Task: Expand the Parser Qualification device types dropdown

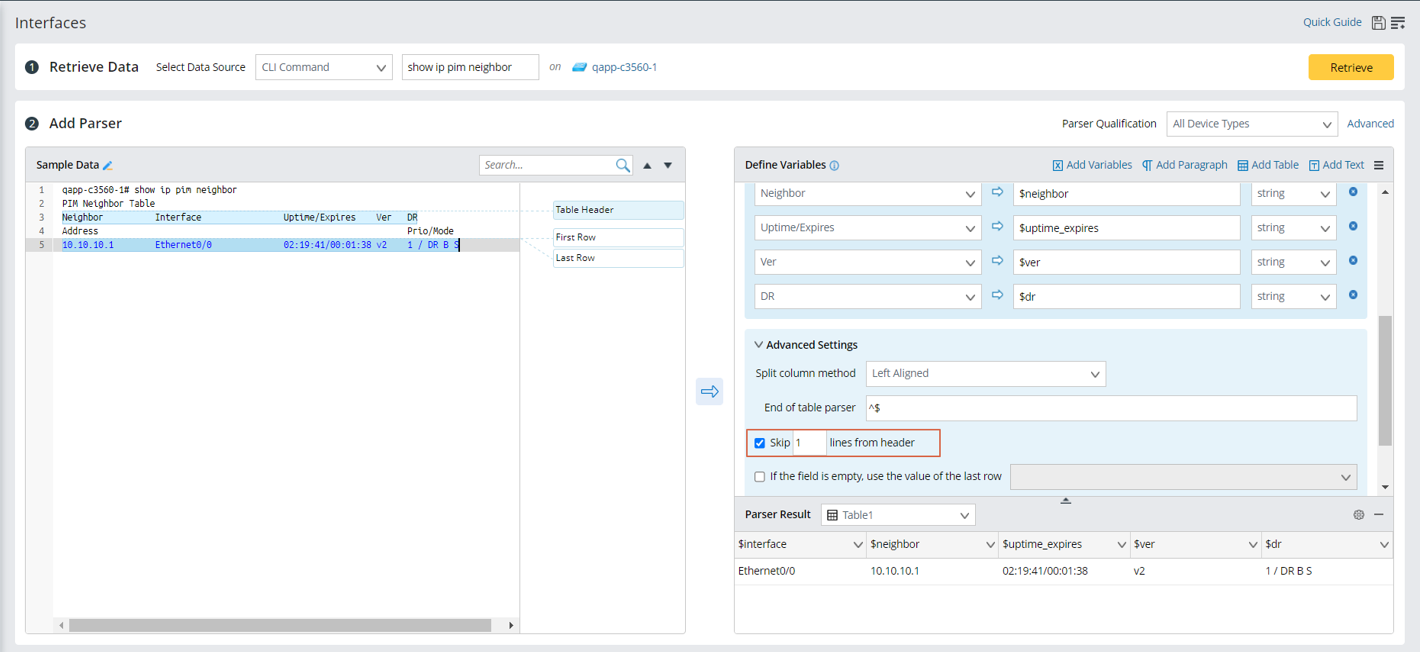Action: pos(1251,124)
